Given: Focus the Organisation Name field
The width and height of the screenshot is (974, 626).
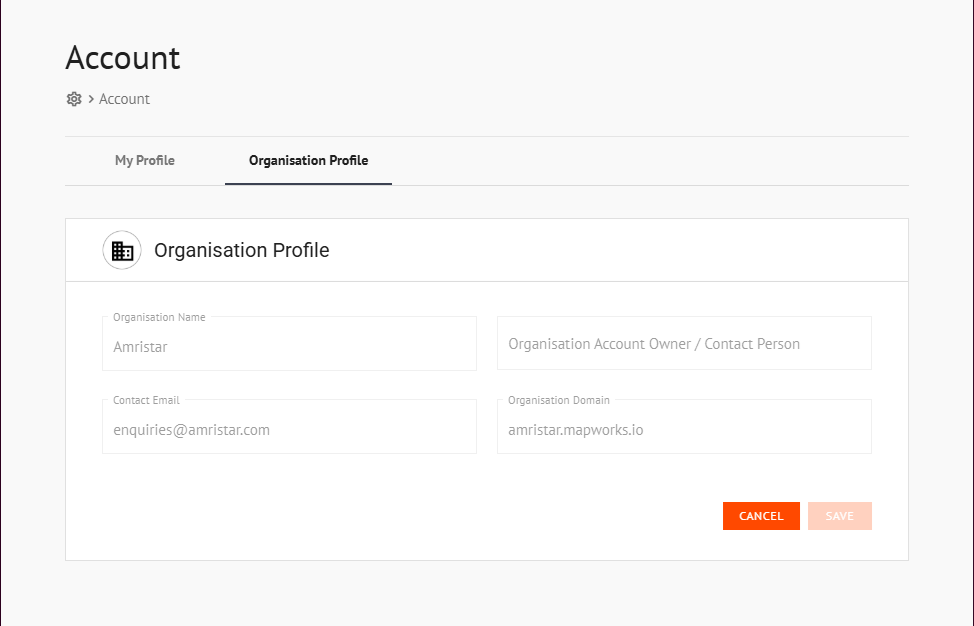Looking at the screenshot, I should (289, 343).
